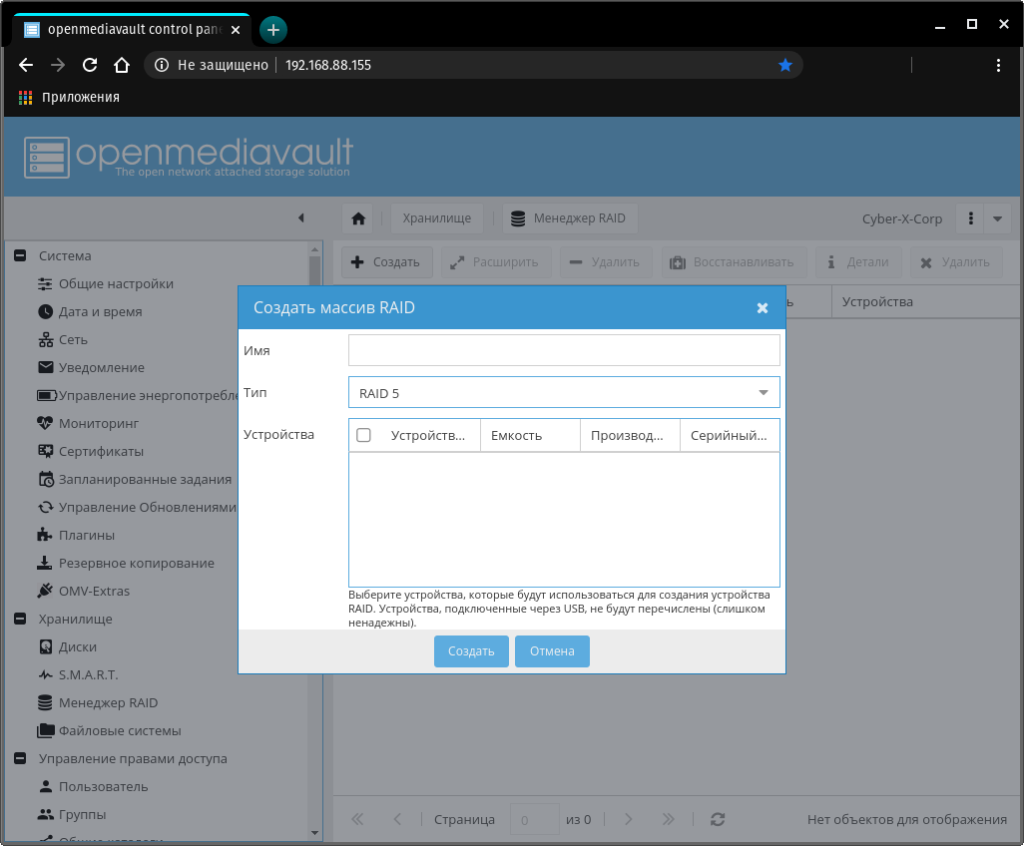Select Файловые системы in sidebar
Screen dimensions: 1024x846
pyautogui.click(x=119, y=731)
